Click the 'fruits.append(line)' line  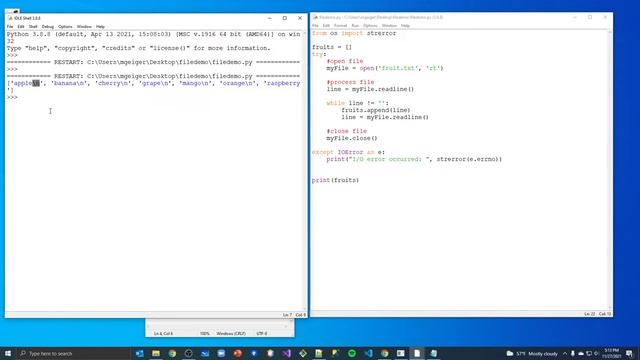[376, 110]
